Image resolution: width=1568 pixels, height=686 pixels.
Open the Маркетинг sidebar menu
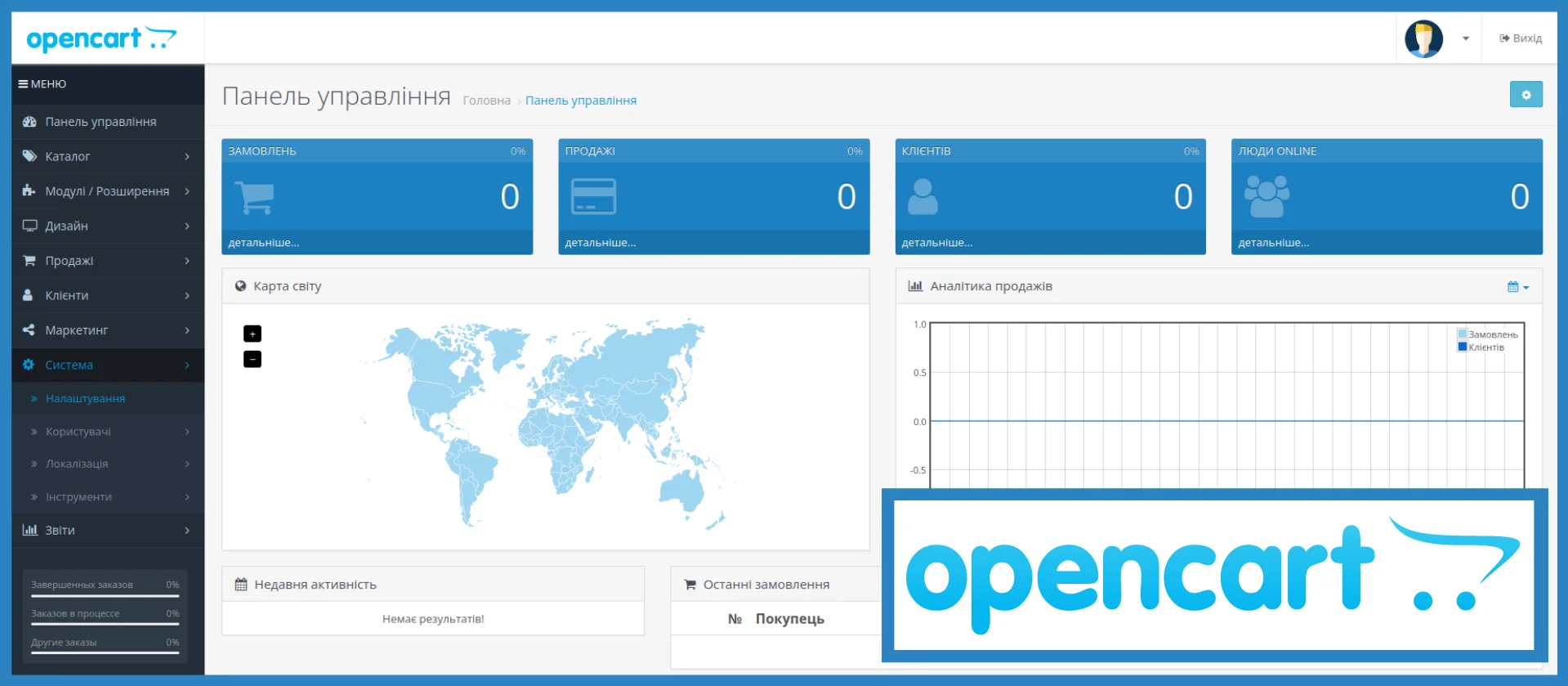(x=108, y=330)
